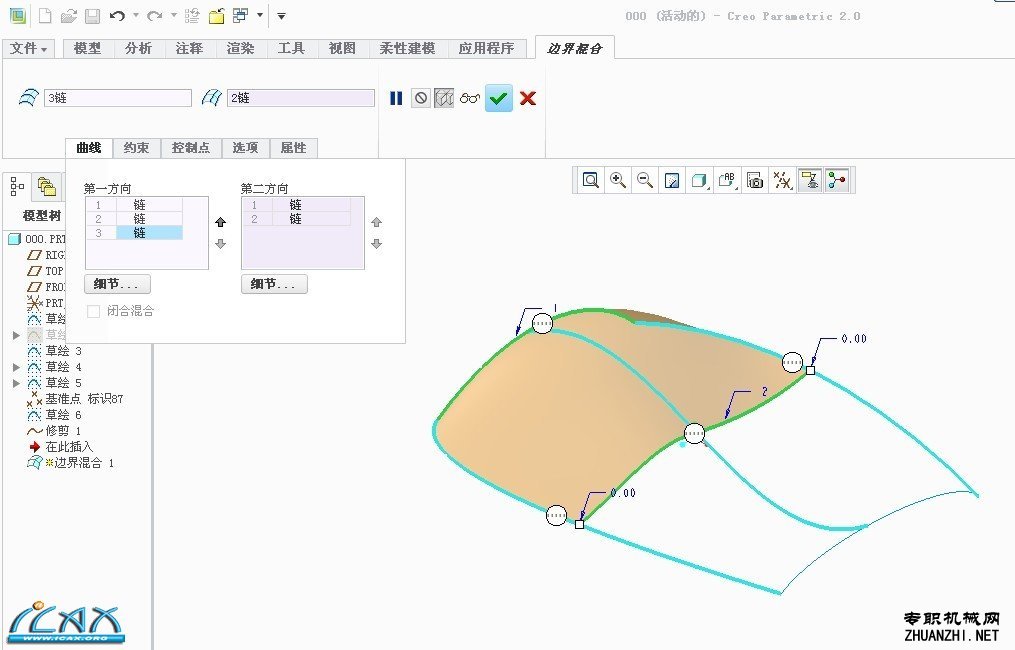Open the saved orientations icon
The width and height of the screenshot is (1015, 650).
[x=728, y=180]
